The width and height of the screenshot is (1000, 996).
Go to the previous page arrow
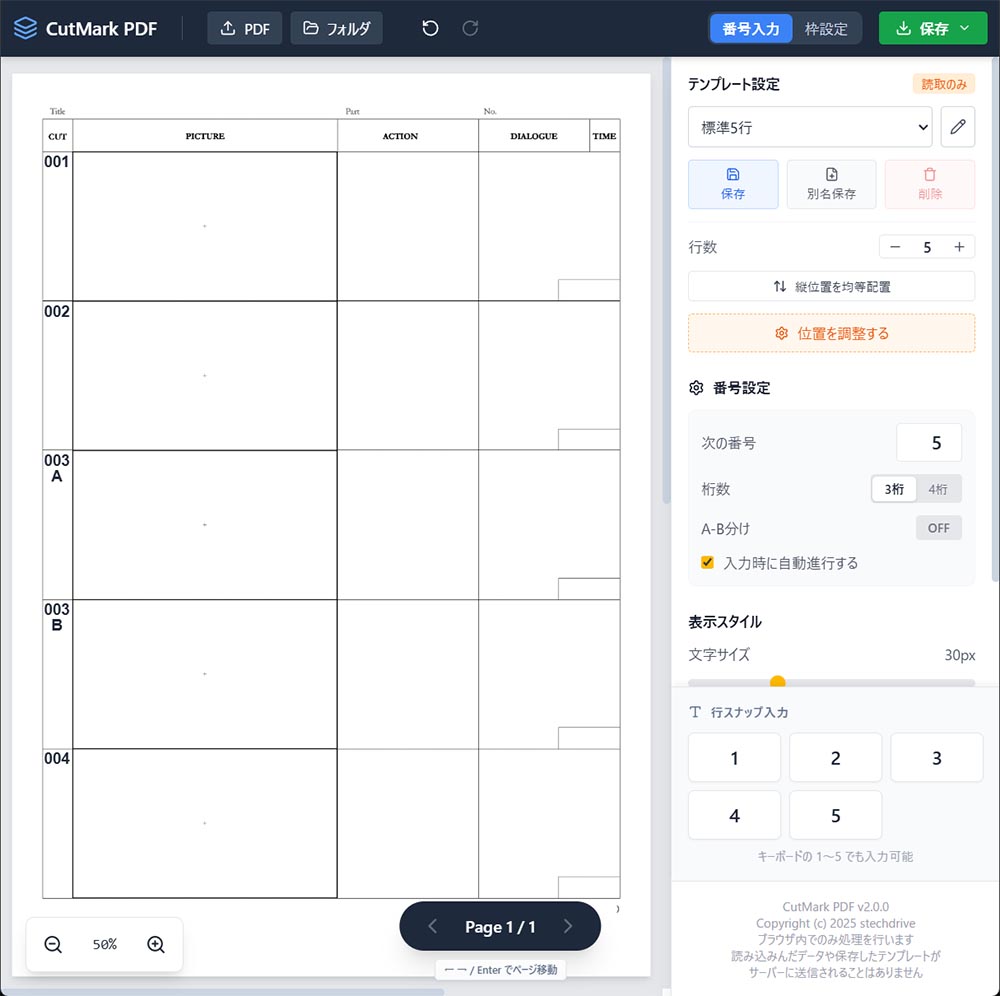pos(432,926)
